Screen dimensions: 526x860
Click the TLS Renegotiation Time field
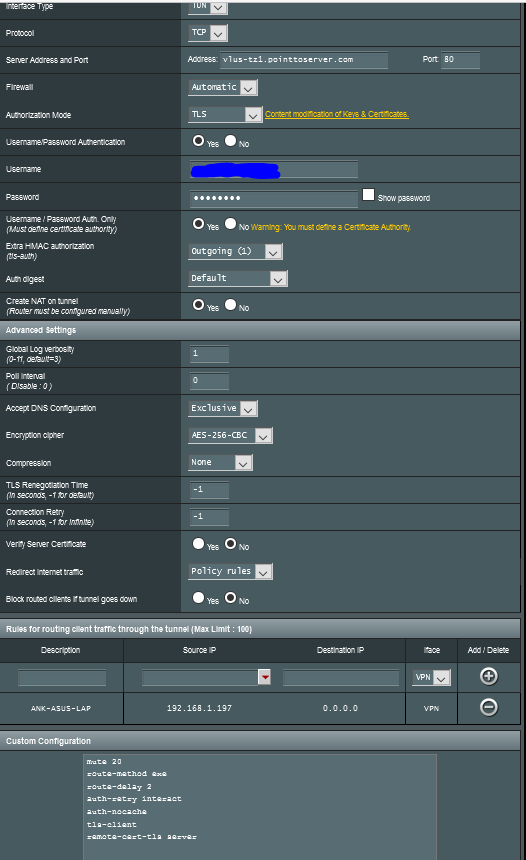(x=209, y=490)
